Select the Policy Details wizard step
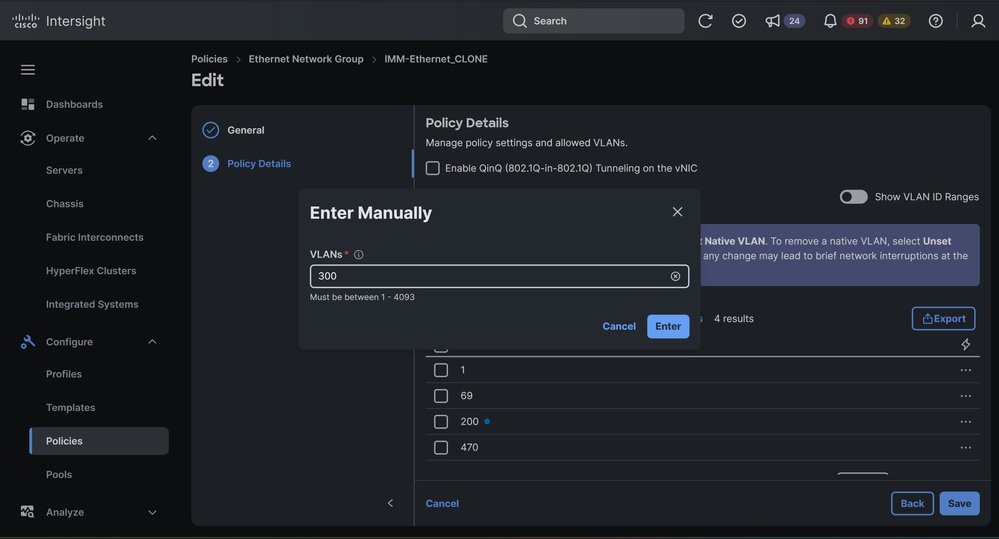The width and height of the screenshot is (999, 539). tap(259, 164)
